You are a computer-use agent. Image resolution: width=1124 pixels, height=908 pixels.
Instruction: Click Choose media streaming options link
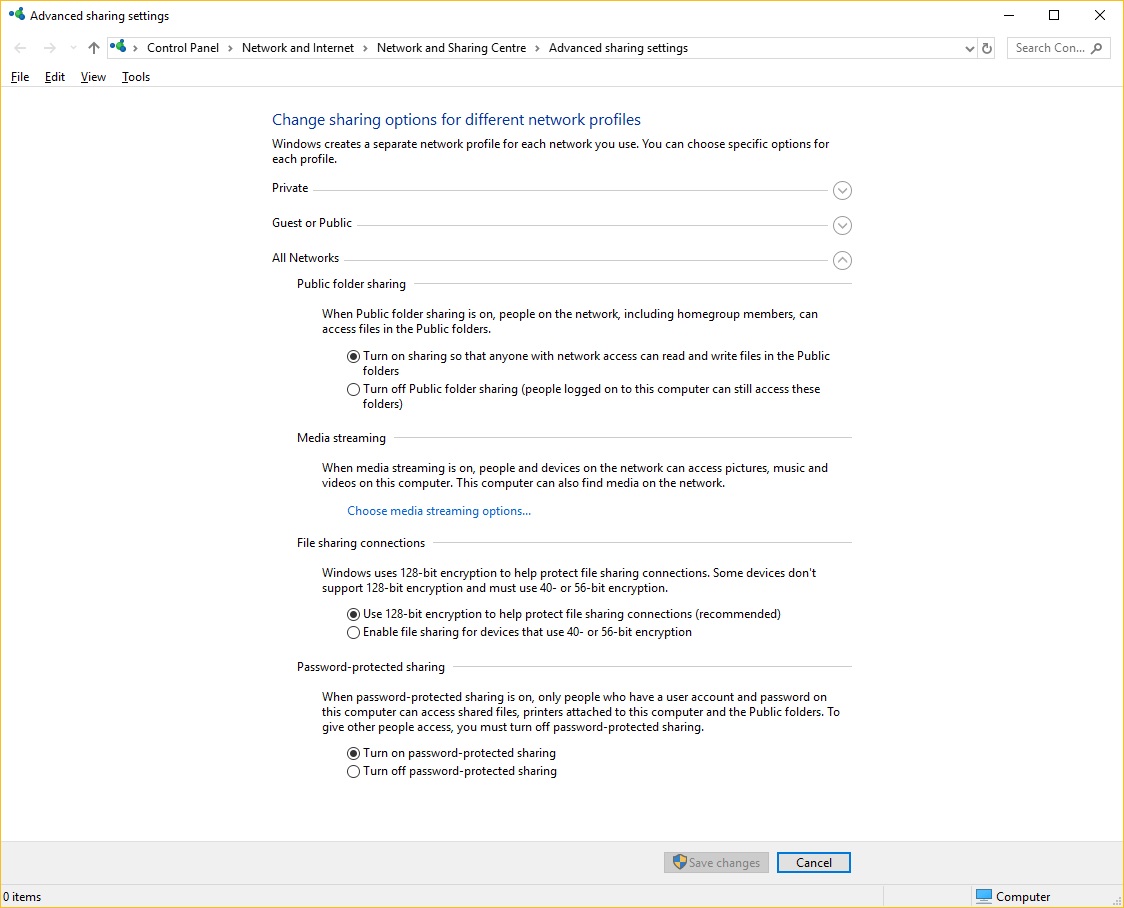coord(438,511)
